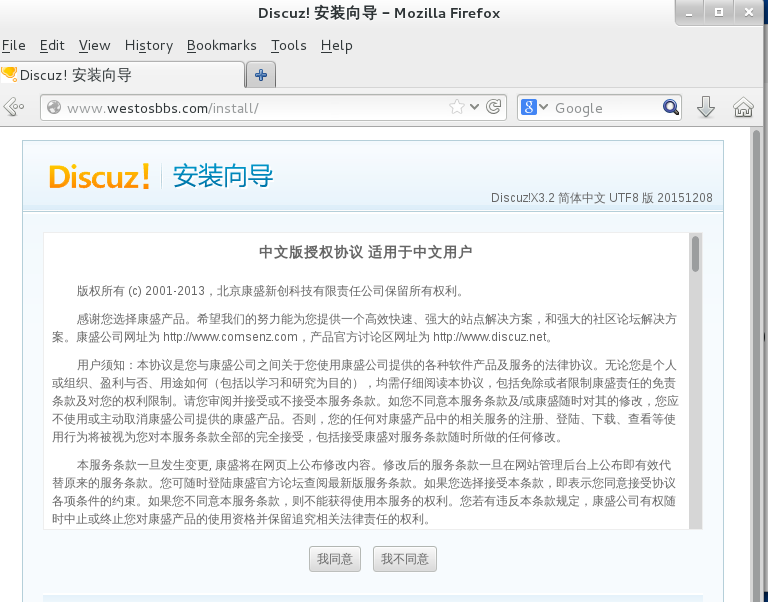Click the http://www.discuz.net text
The height and width of the screenshot is (602, 768).
click(490, 337)
